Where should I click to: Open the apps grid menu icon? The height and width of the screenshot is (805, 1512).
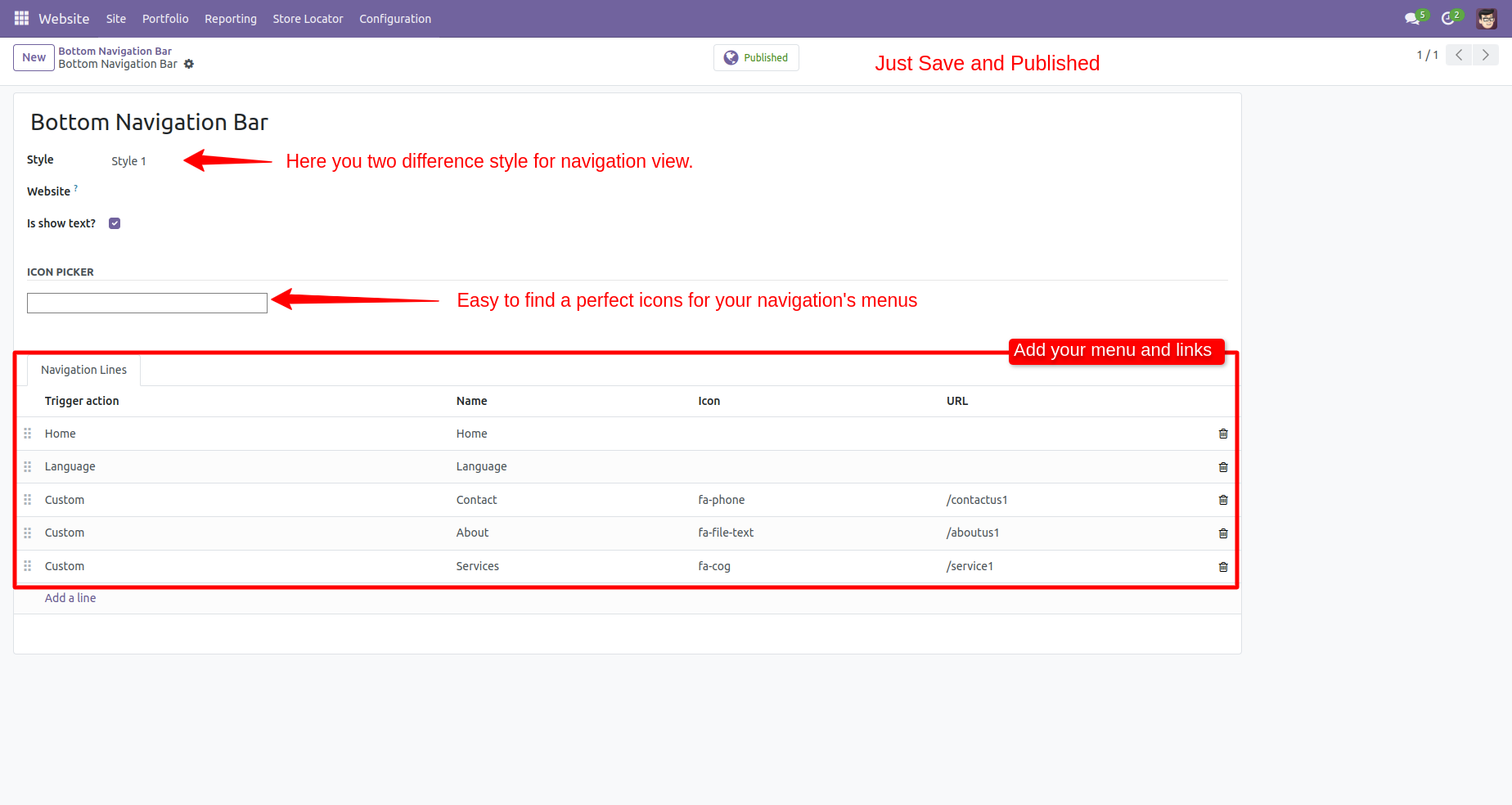[x=21, y=18]
